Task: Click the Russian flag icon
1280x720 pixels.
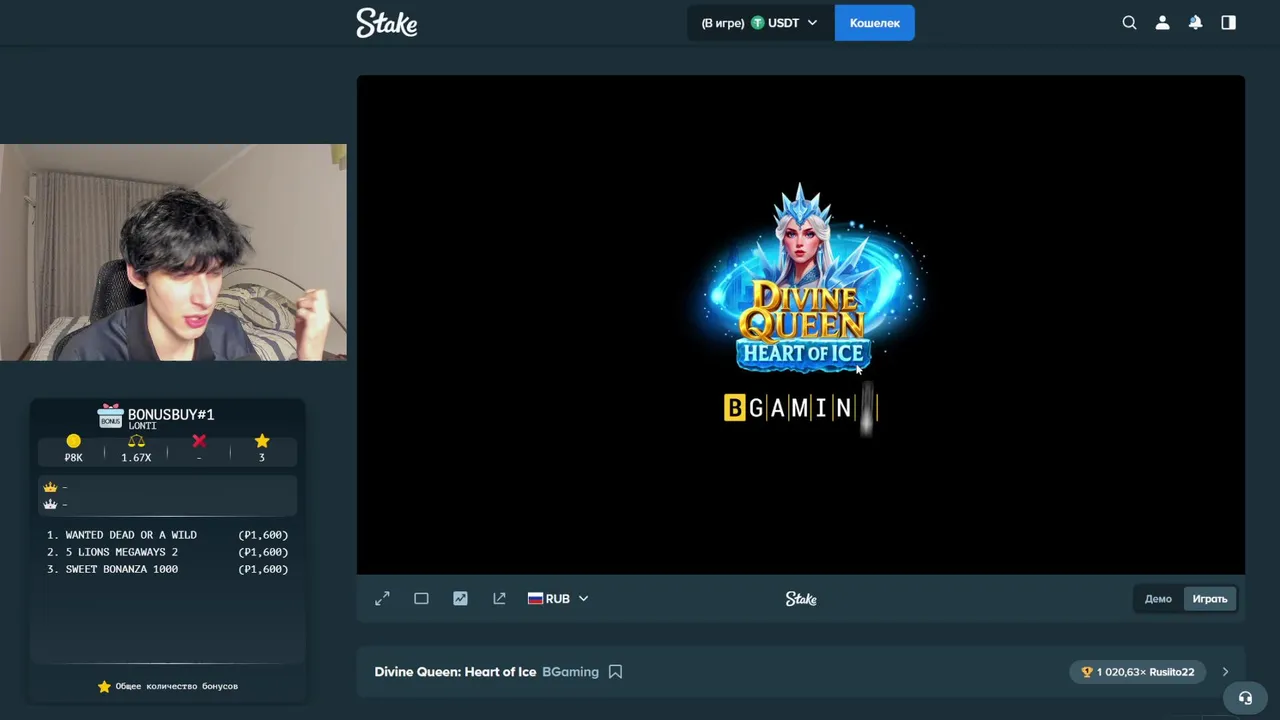Action: [x=535, y=598]
